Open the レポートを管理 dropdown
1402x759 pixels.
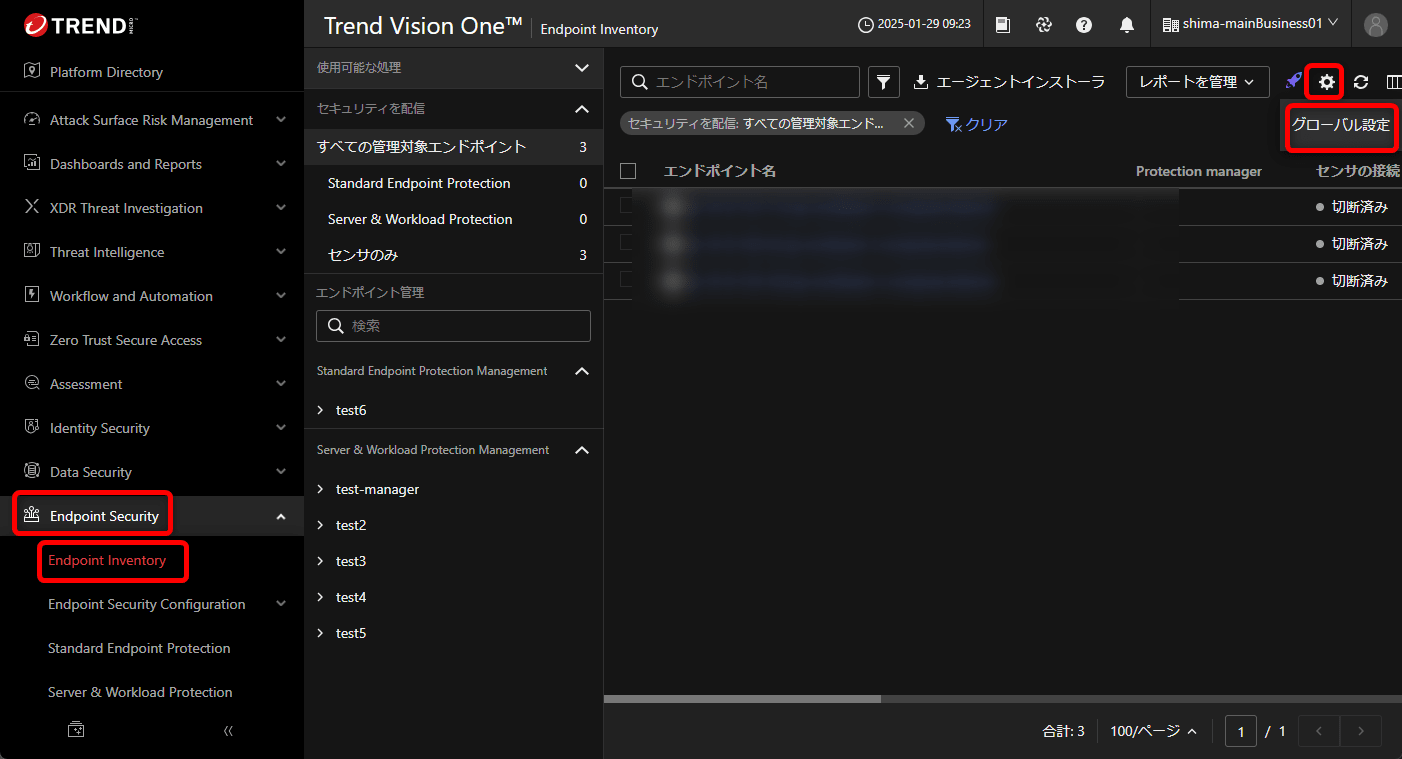click(1198, 82)
